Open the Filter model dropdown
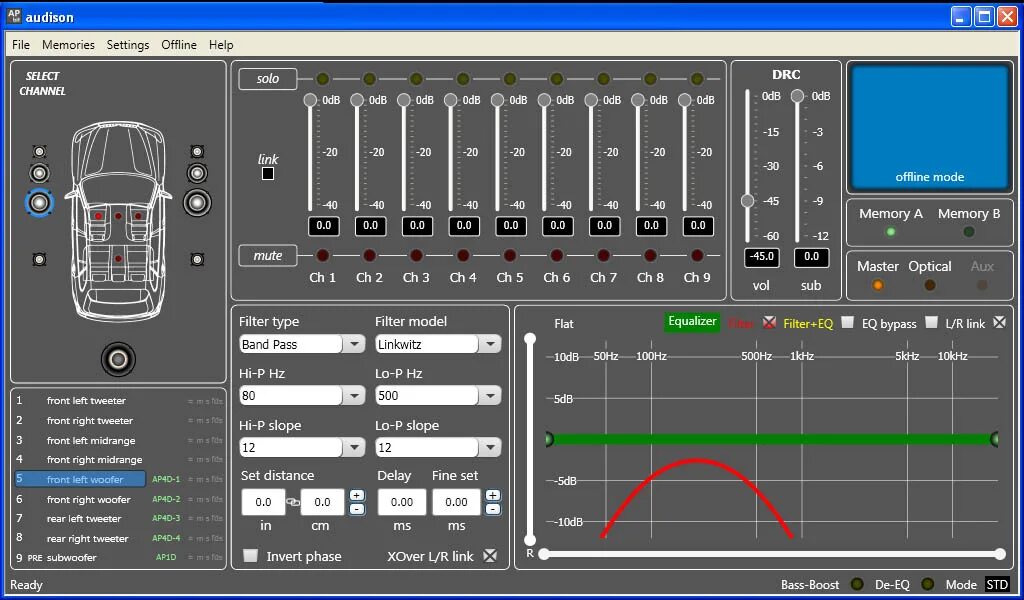The width and height of the screenshot is (1024, 600). [490, 344]
